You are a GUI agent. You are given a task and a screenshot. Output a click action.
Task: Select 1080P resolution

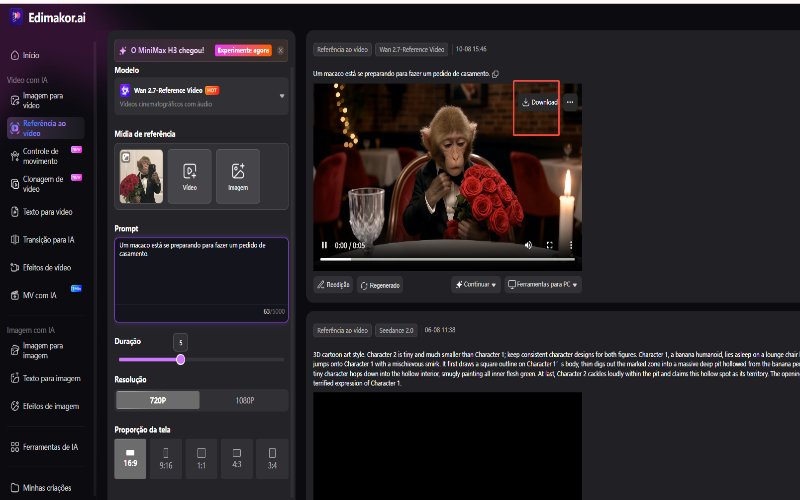[244, 401]
